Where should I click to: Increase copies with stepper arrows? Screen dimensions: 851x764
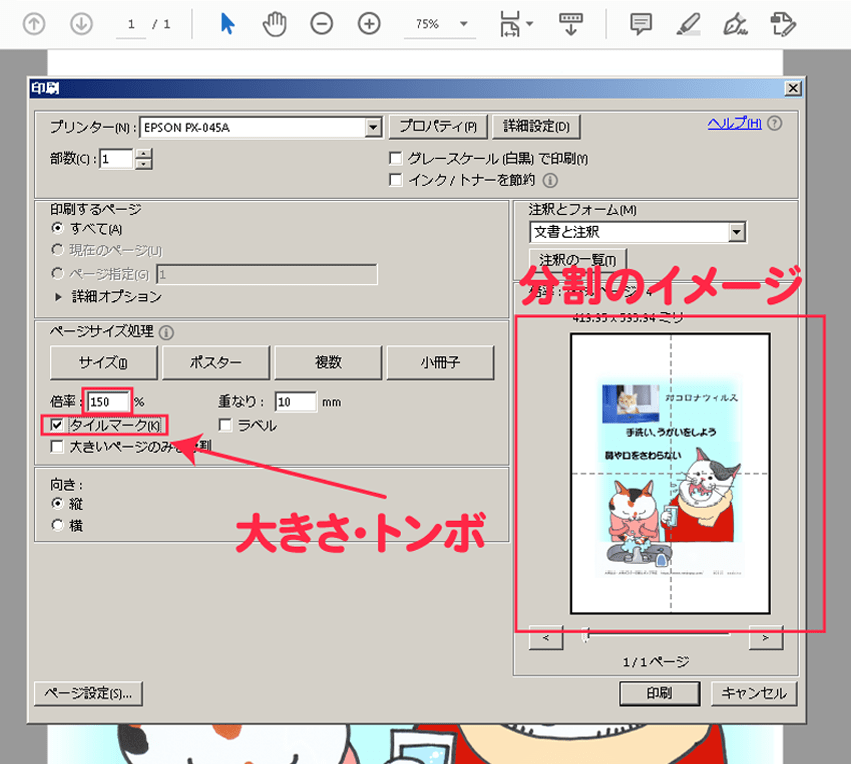pos(143,154)
